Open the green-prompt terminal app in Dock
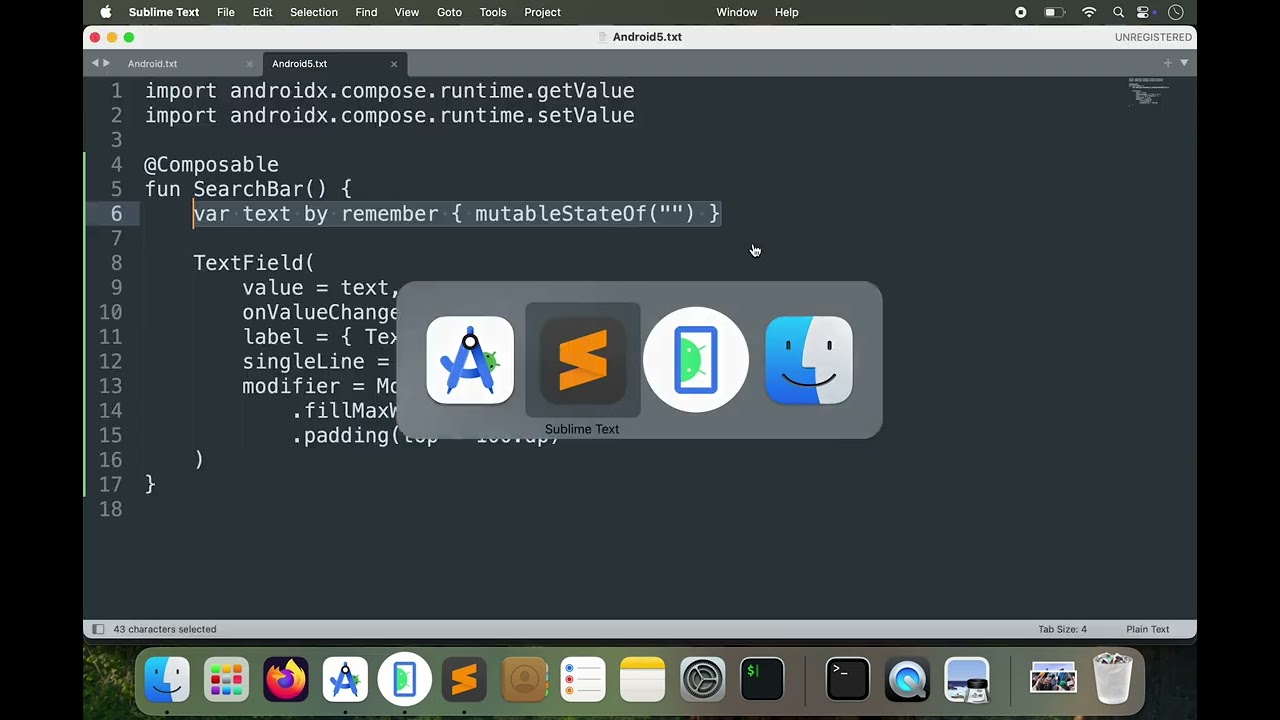 click(762, 680)
